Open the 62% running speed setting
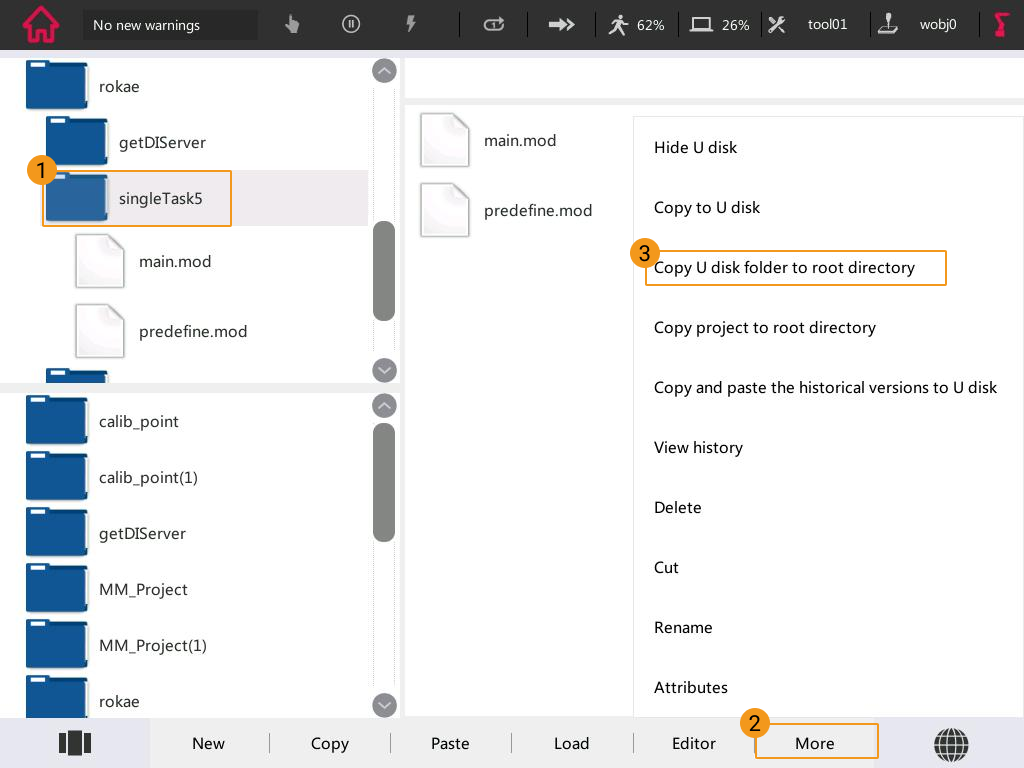Viewport: 1024px width, 768px height. tap(637, 24)
